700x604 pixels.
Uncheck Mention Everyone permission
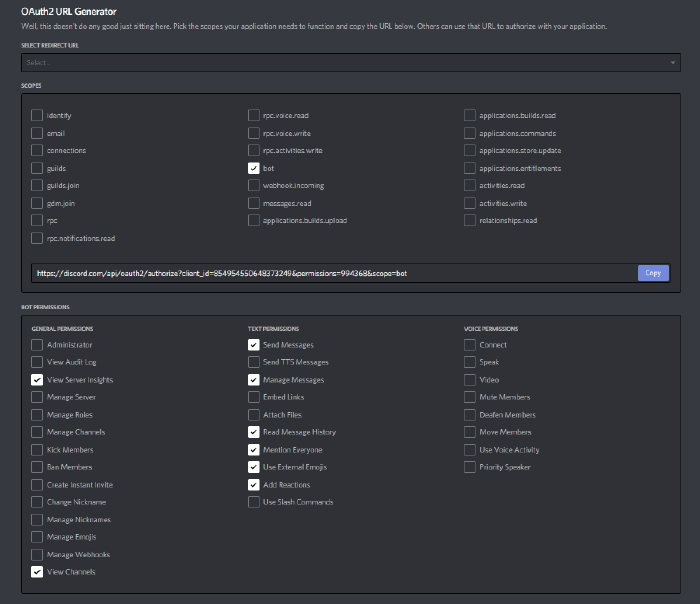coord(254,450)
